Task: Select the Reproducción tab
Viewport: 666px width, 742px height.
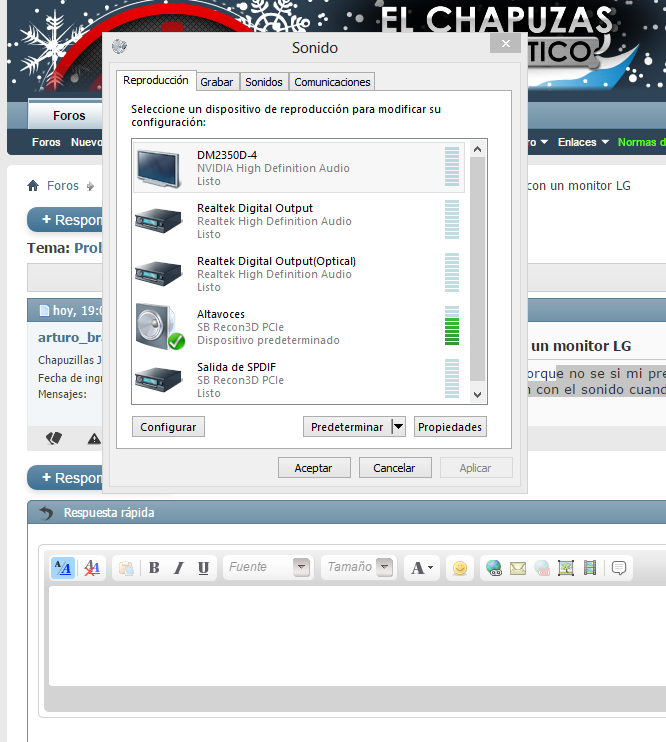Action: (156, 80)
